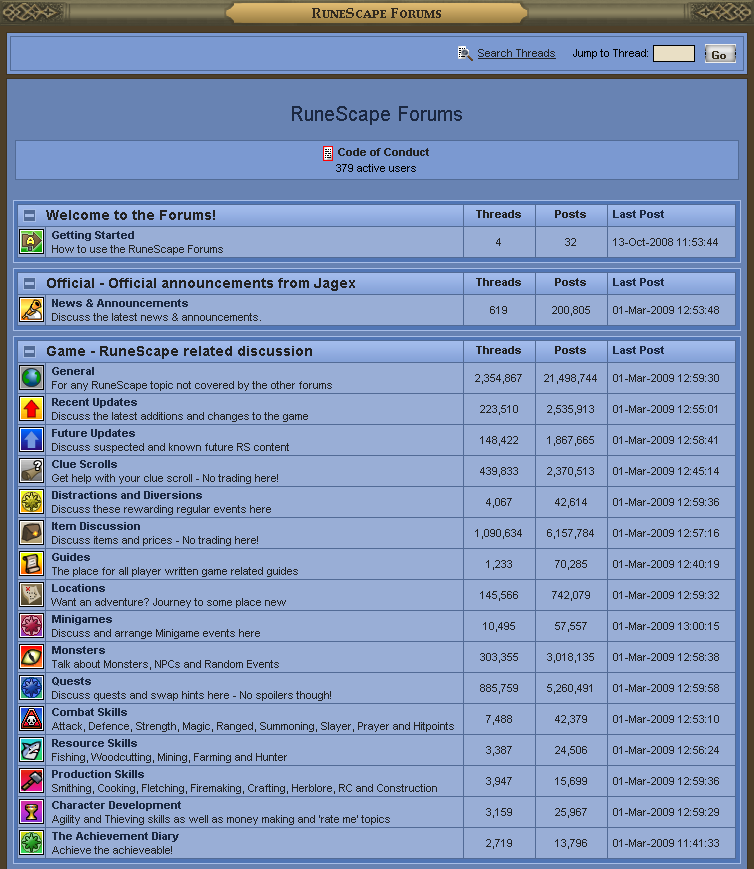The height and width of the screenshot is (869, 754).
Task: Click the Future Updates blue arrow icon
Action: click(x=32, y=440)
